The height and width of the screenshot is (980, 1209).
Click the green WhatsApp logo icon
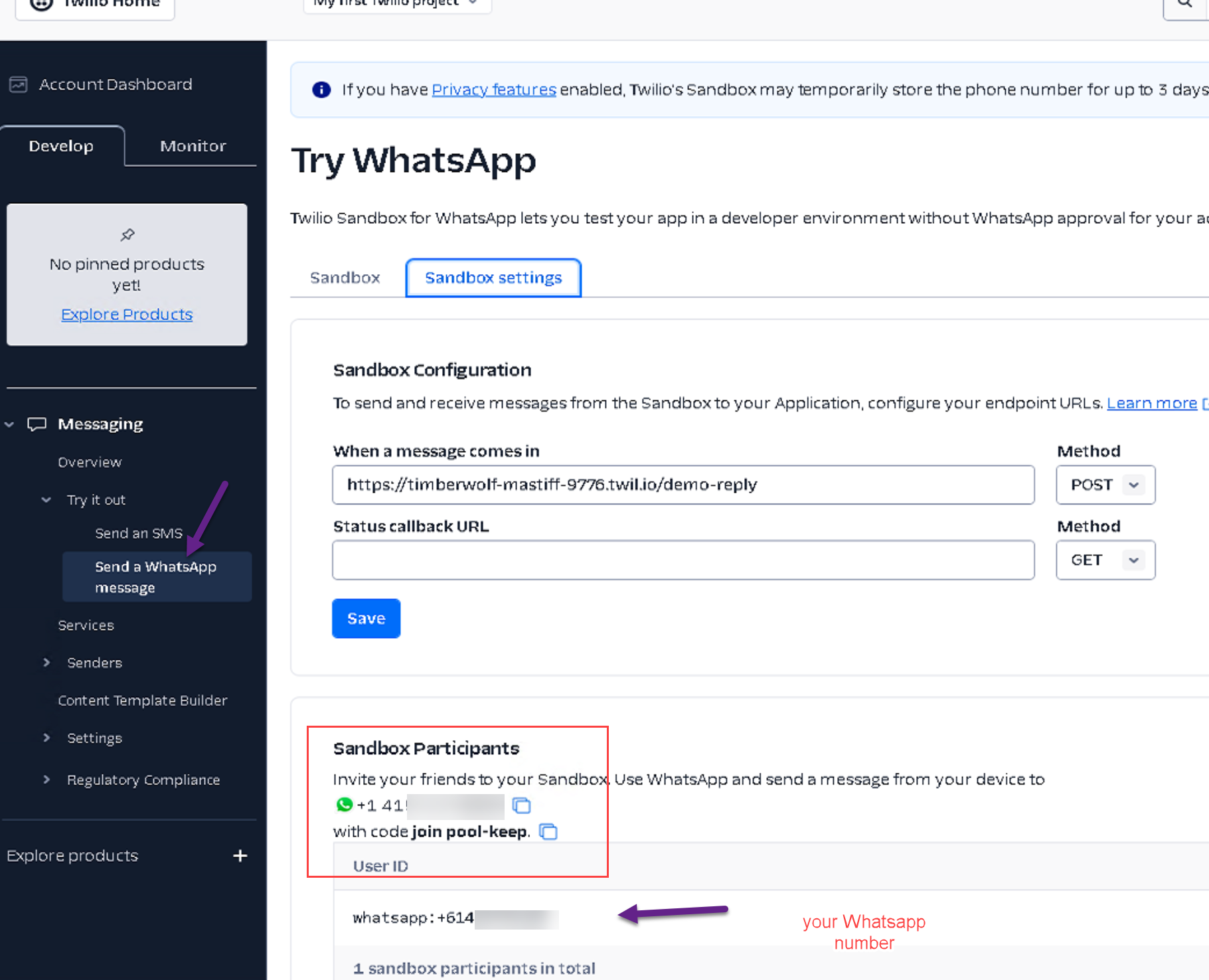pos(344,805)
